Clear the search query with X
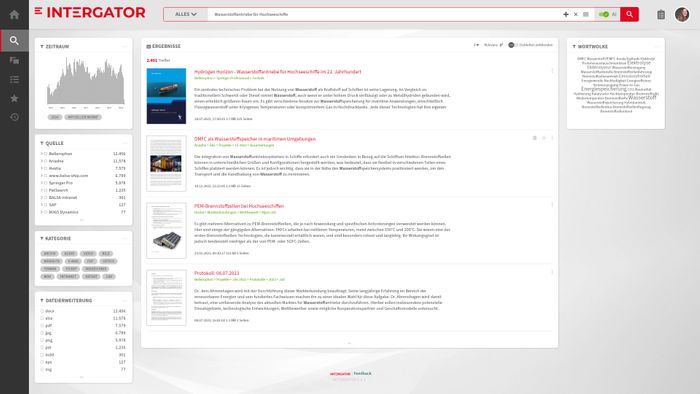Image resolution: width=700 pixels, height=394 pixels. (x=575, y=14)
